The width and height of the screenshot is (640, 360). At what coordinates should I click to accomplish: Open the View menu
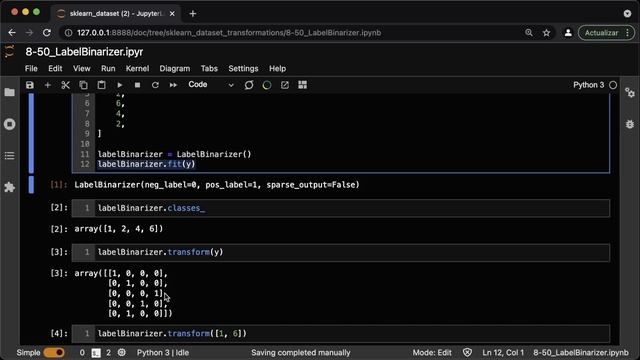pyautogui.click(x=82, y=69)
